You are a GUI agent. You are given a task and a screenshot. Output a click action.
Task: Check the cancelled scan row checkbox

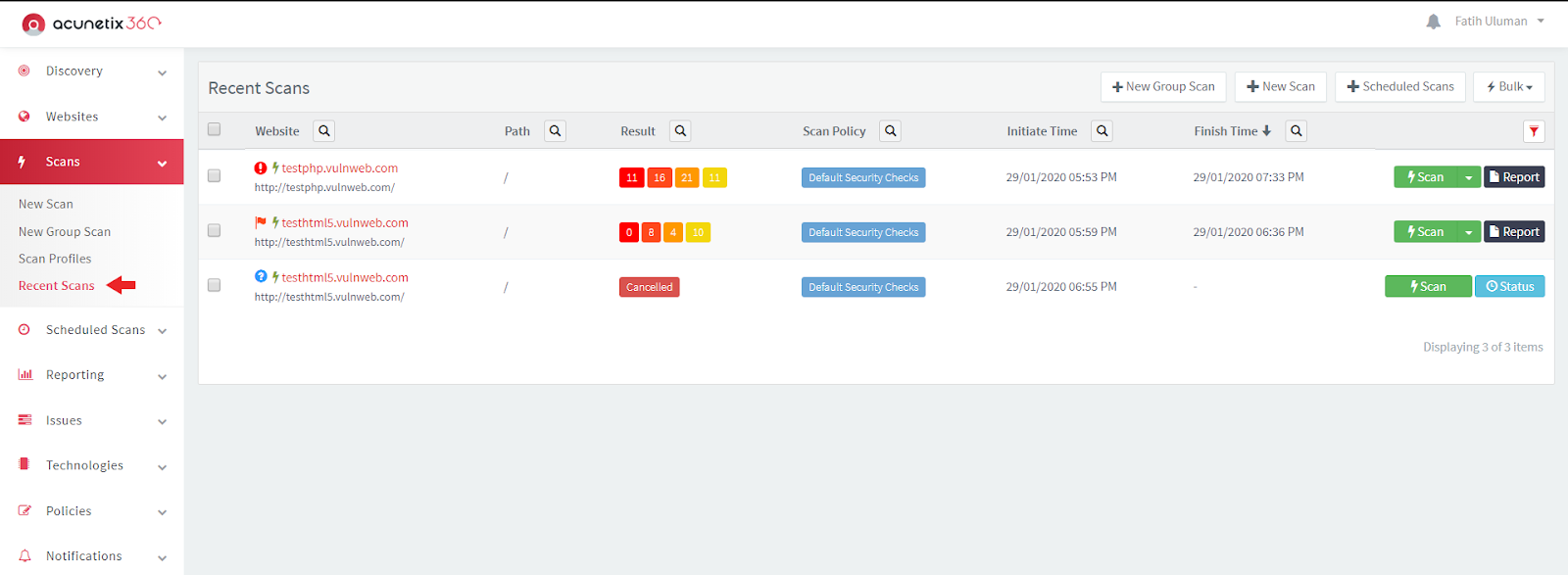click(214, 286)
